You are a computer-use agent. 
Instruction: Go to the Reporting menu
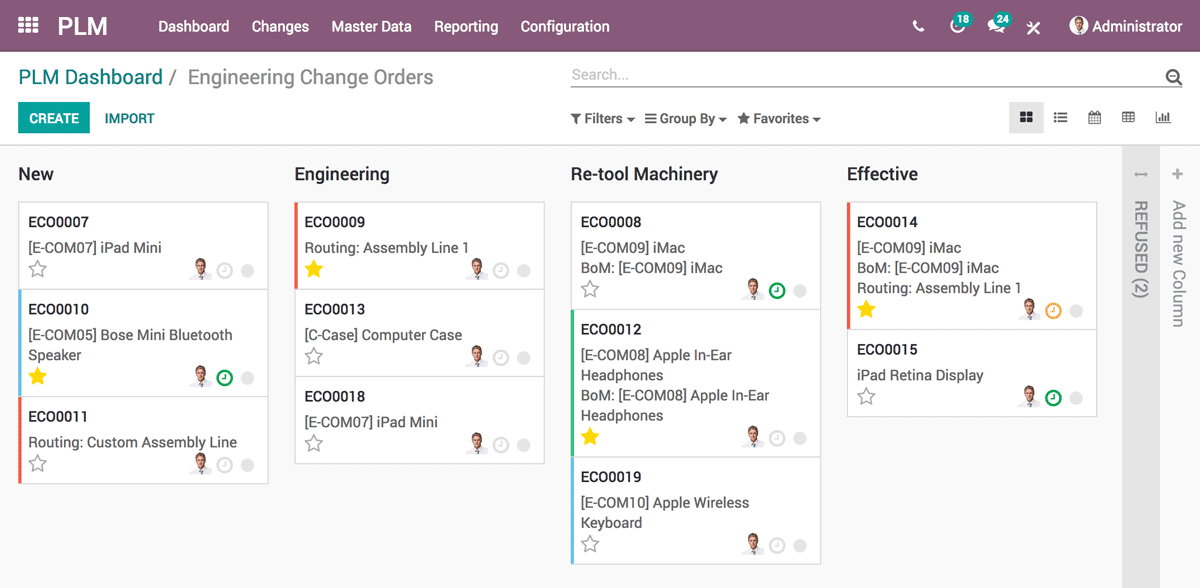click(466, 27)
